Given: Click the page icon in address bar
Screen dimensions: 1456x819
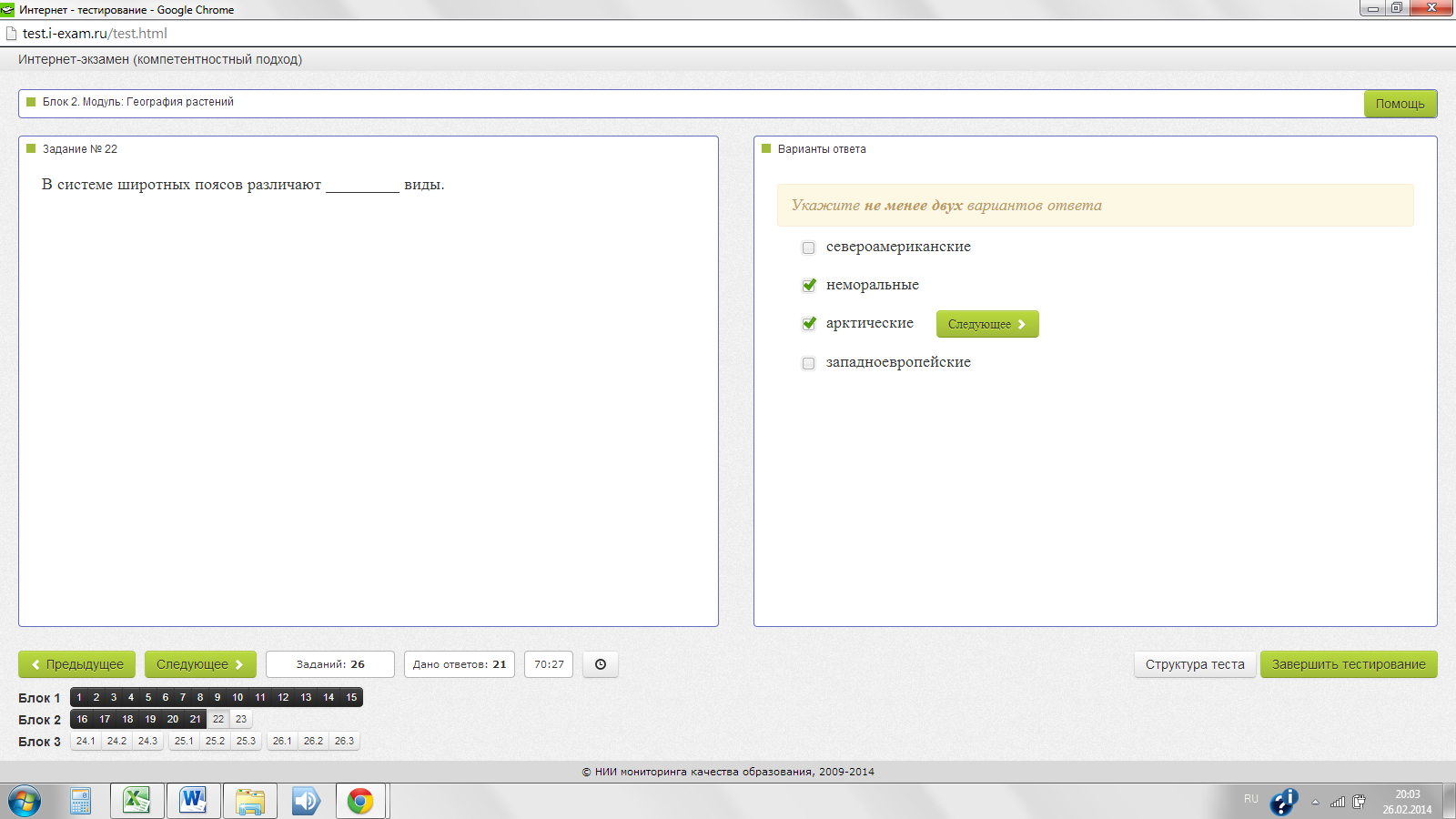Looking at the screenshot, I should coord(11,34).
